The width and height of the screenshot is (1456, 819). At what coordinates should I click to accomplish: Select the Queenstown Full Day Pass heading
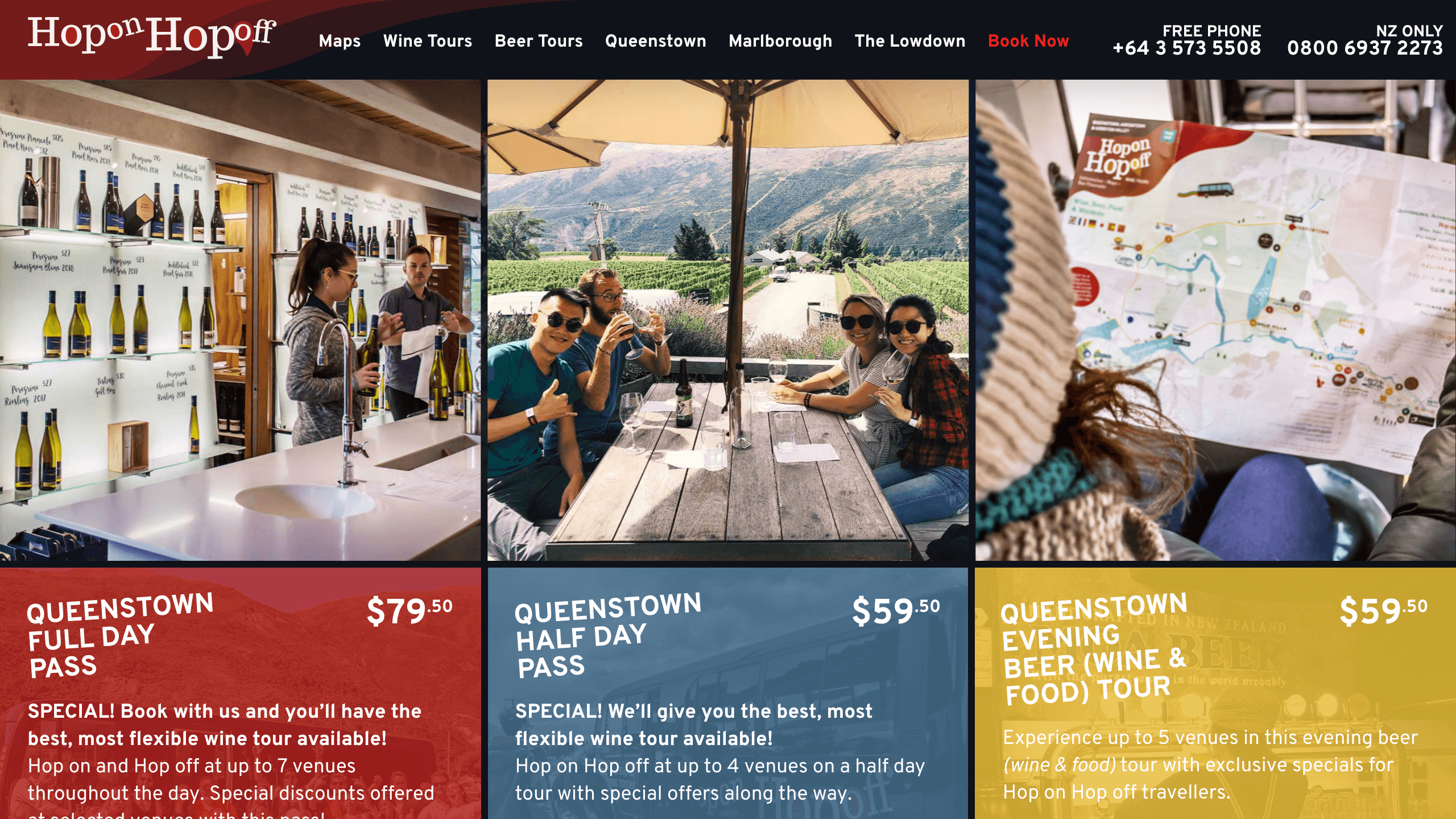(x=120, y=636)
